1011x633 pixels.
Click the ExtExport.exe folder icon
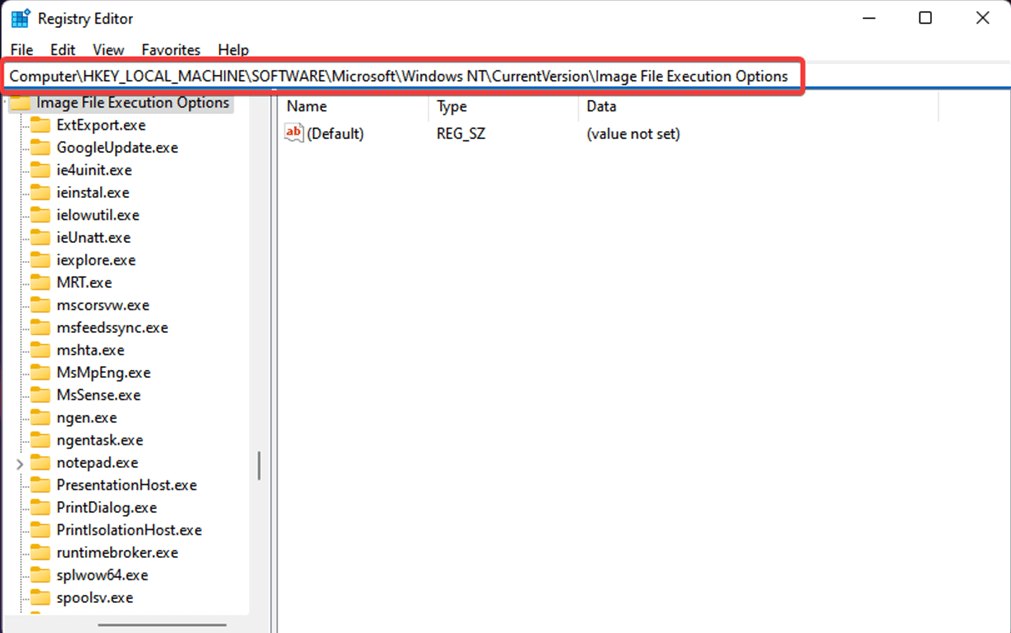[40, 125]
